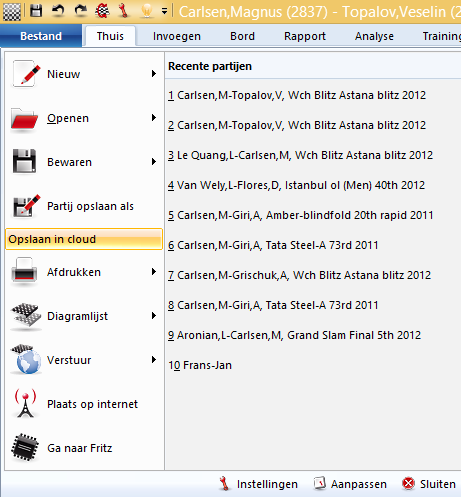
Task: Expand the Verstuur submenu arrow
Action: pyautogui.click(x=154, y=360)
